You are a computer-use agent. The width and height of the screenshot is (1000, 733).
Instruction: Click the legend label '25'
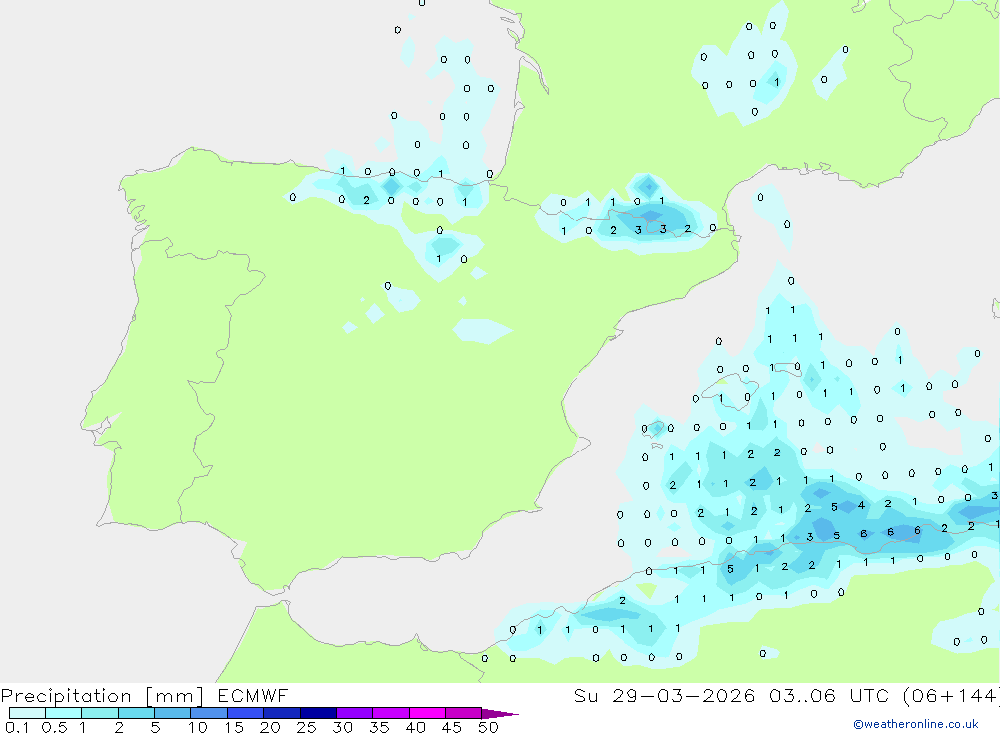point(306,727)
